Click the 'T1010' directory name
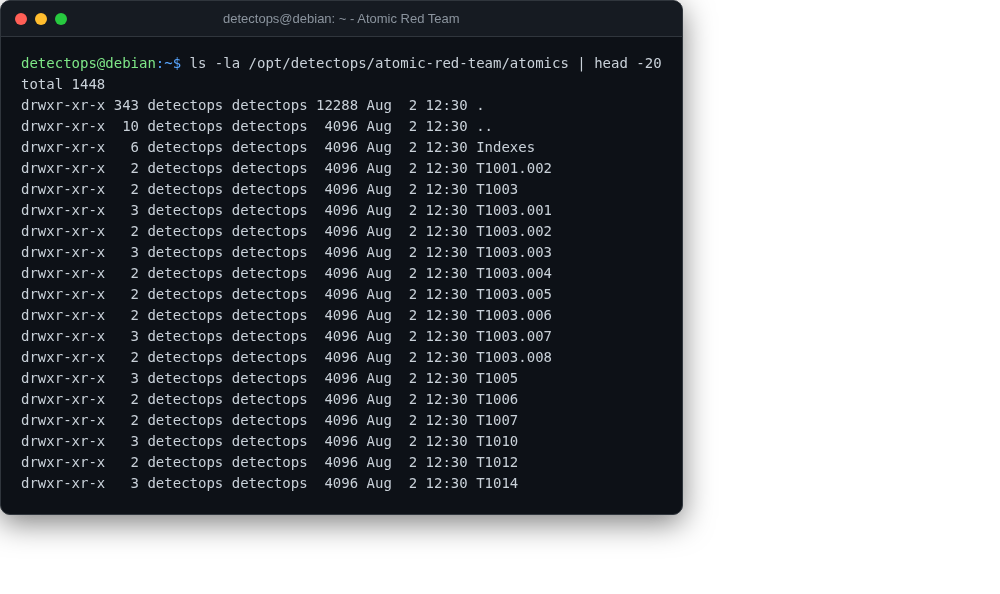The image size is (1000, 594). 497,442
